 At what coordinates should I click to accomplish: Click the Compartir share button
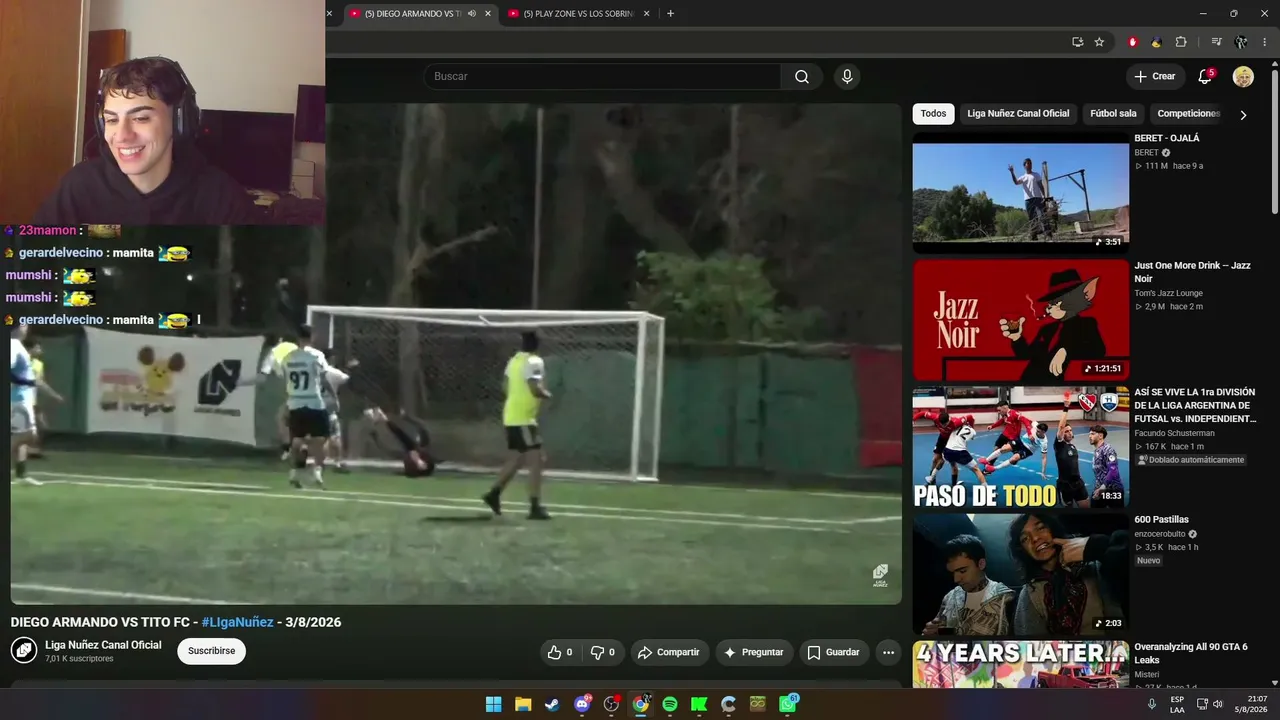670,652
